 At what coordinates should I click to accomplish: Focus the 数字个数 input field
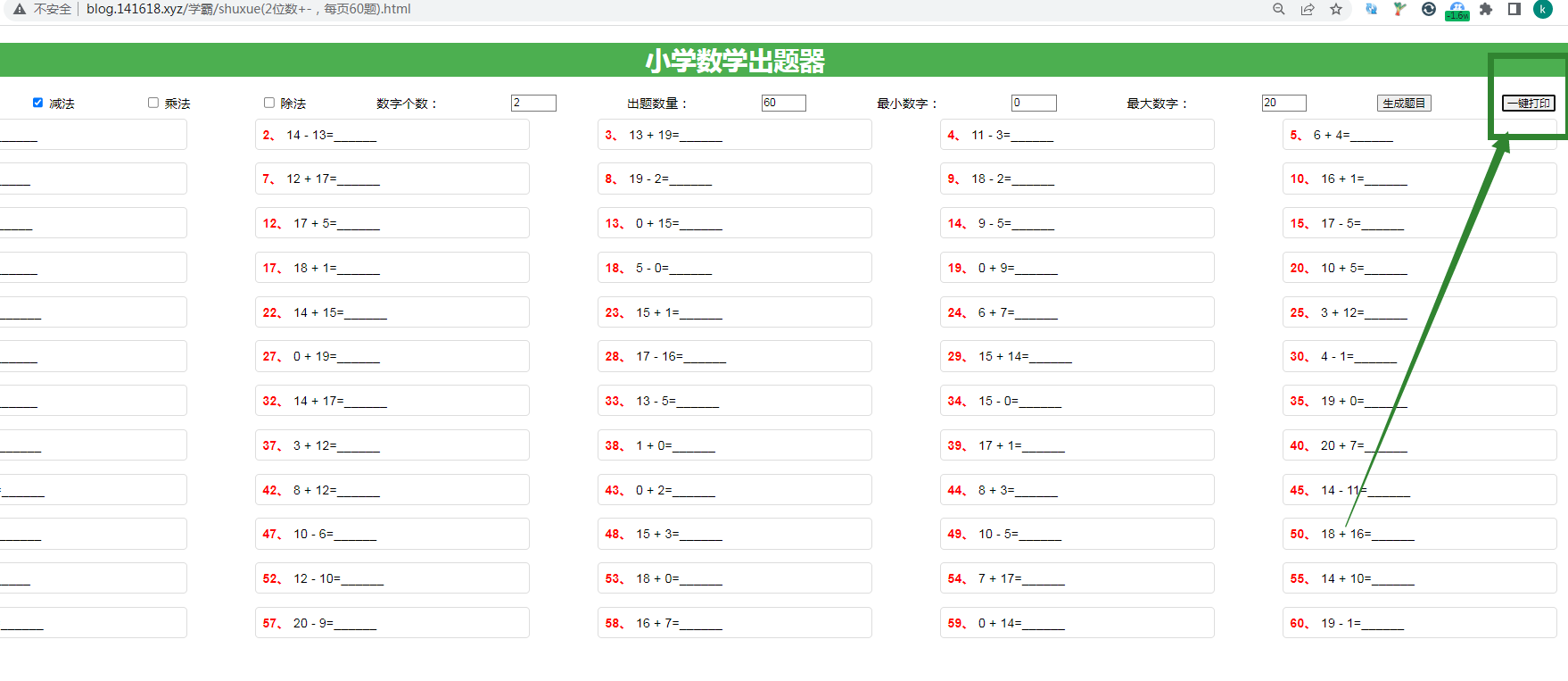pos(533,103)
